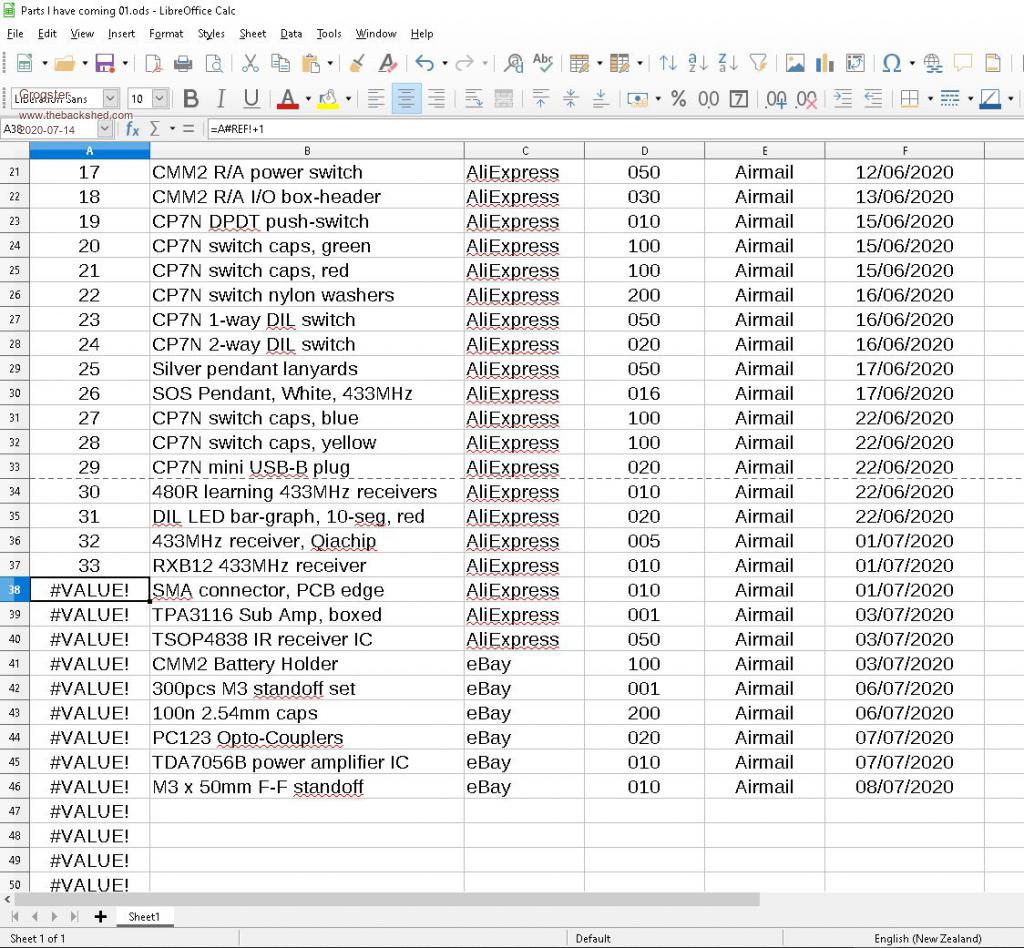The height and width of the screenshot is (948, 1024).
Task: Create a new spreadsheet document
Action: click(x=25, y=63)
